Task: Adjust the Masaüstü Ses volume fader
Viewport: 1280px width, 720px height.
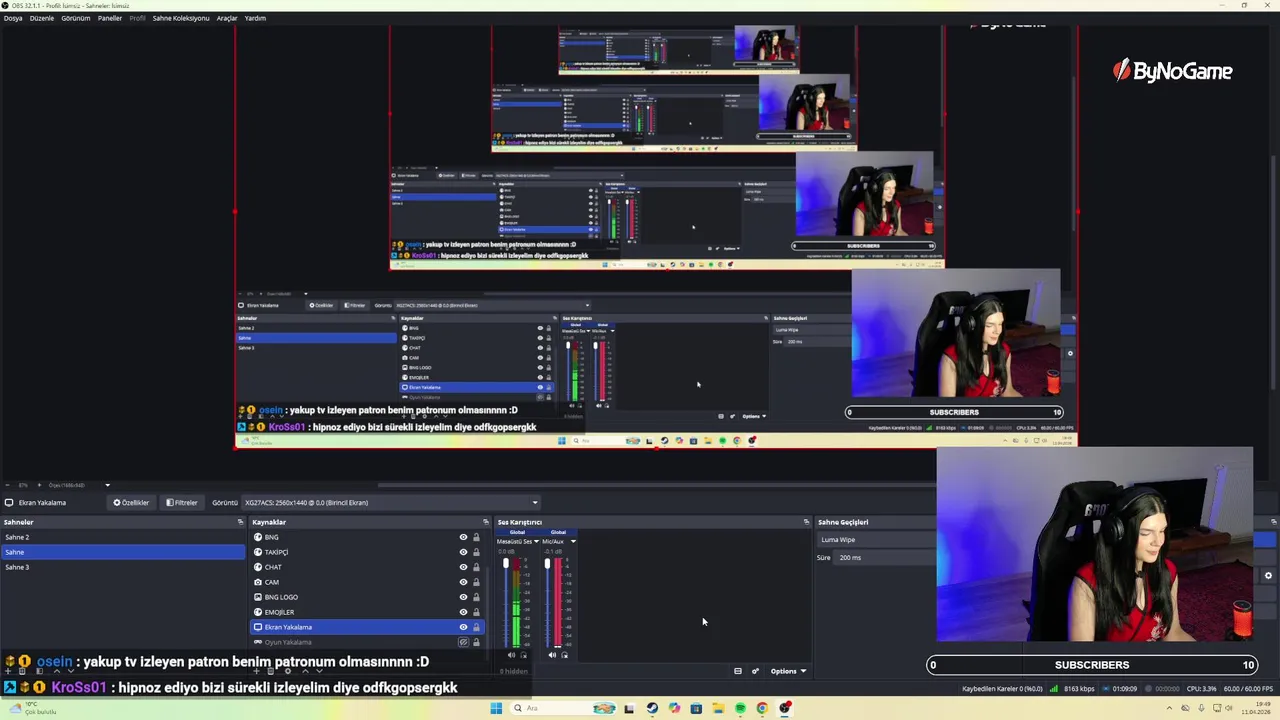Action: [506, 565]
